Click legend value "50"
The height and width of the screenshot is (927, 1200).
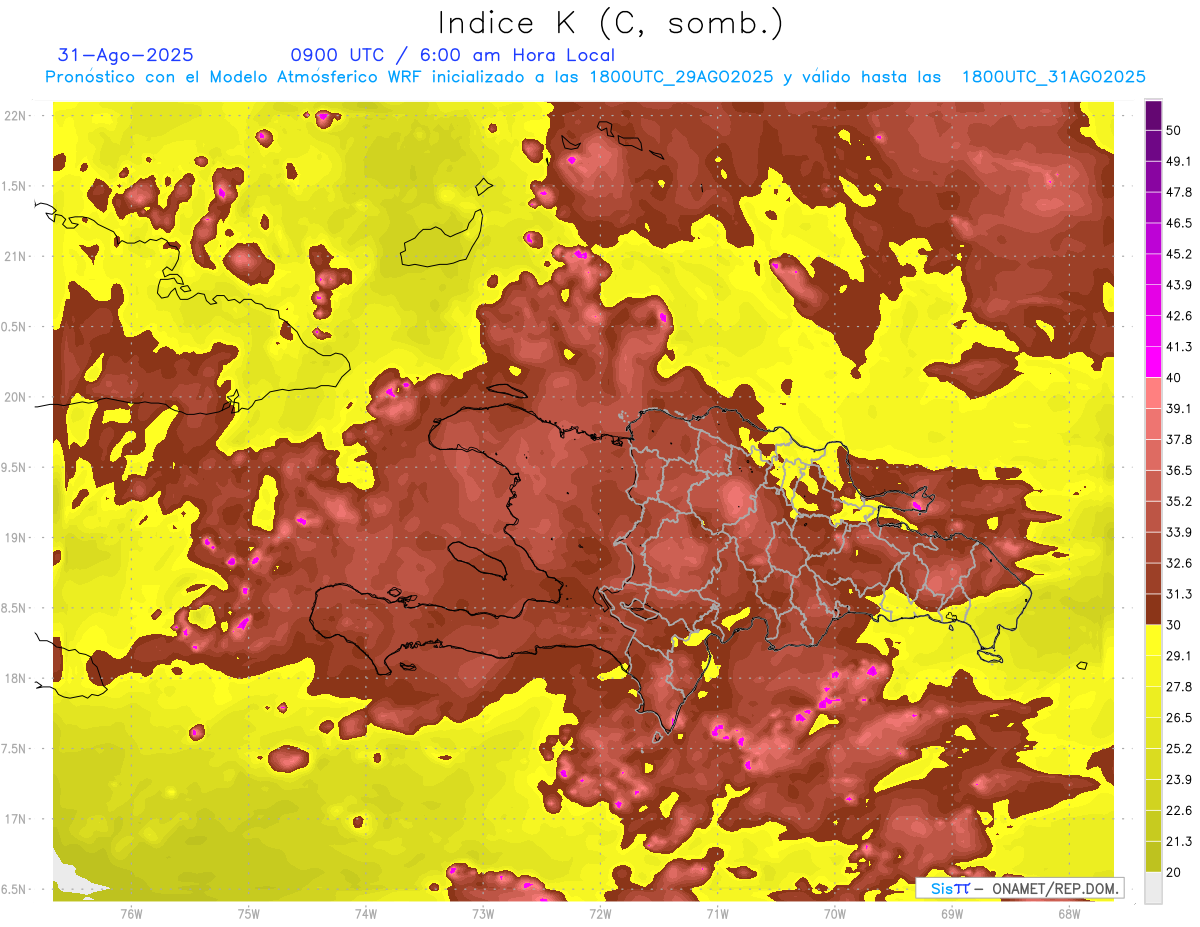(x=1175, y=130)
